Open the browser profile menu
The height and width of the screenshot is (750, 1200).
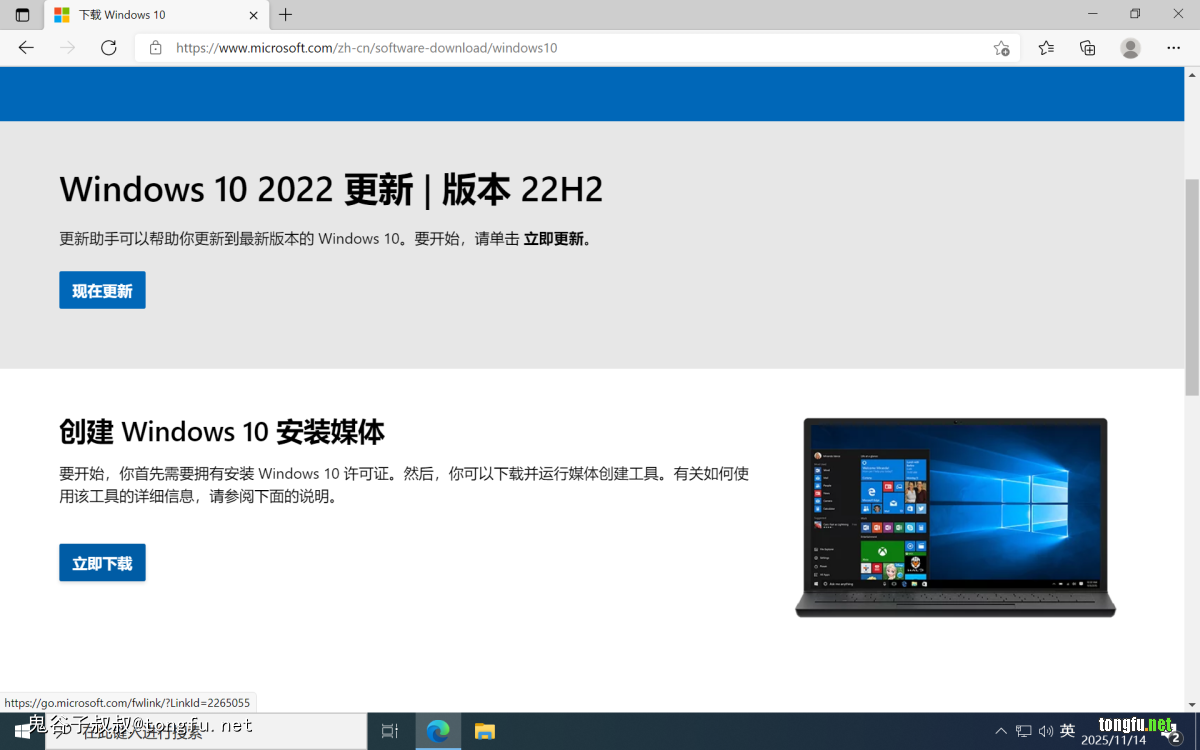[1130, 48]
